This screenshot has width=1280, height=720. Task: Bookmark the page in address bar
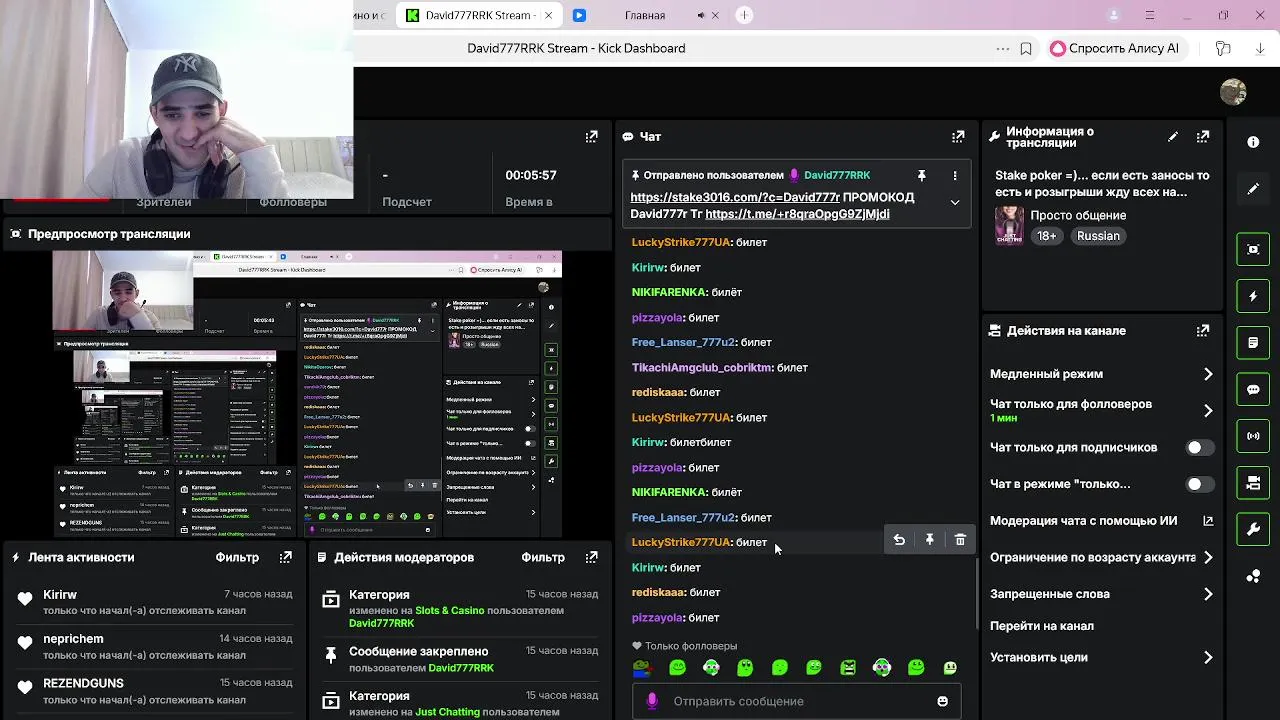1026,48
